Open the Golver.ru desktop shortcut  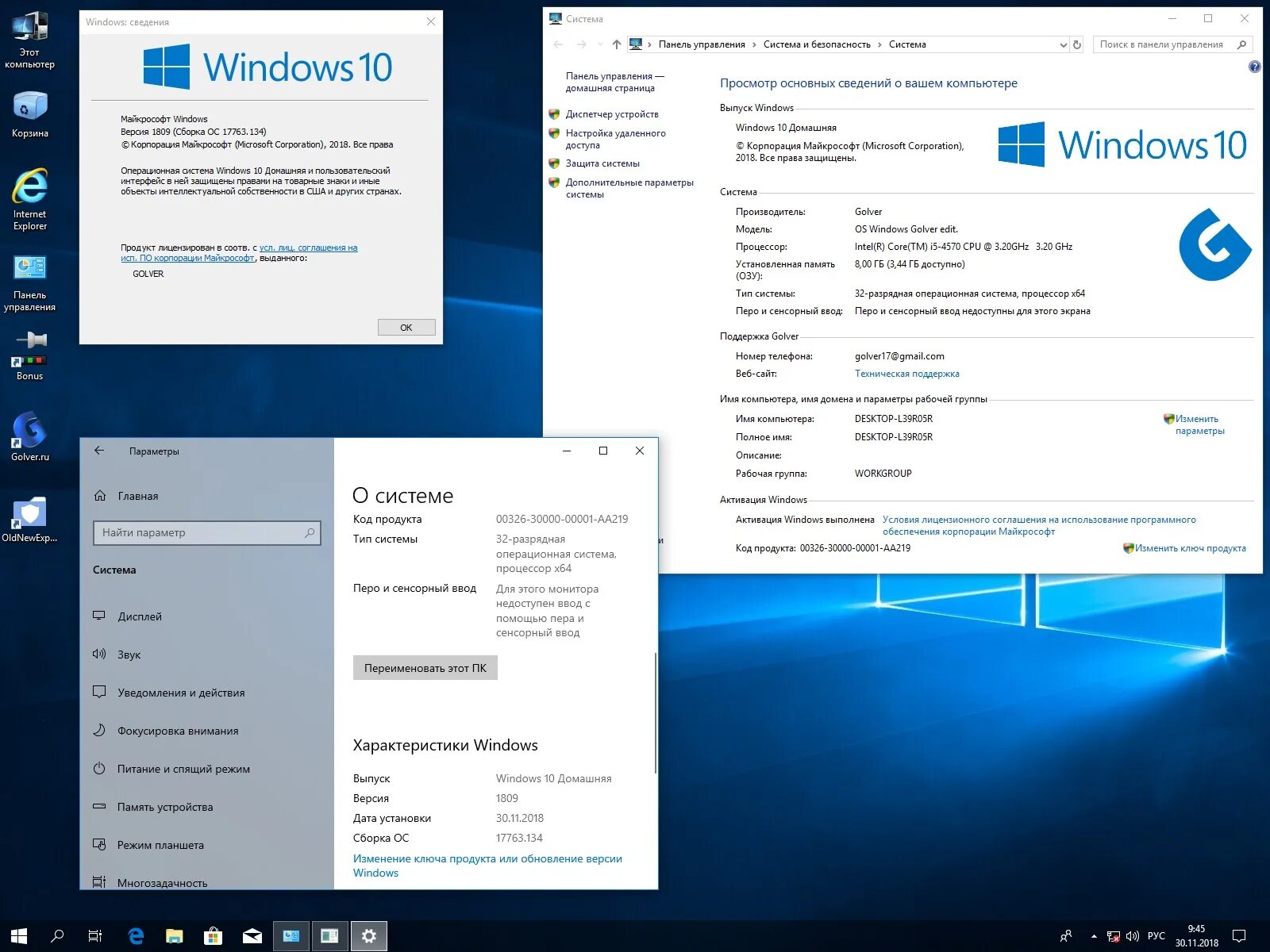pyautogui.click(x=29, y=436)
